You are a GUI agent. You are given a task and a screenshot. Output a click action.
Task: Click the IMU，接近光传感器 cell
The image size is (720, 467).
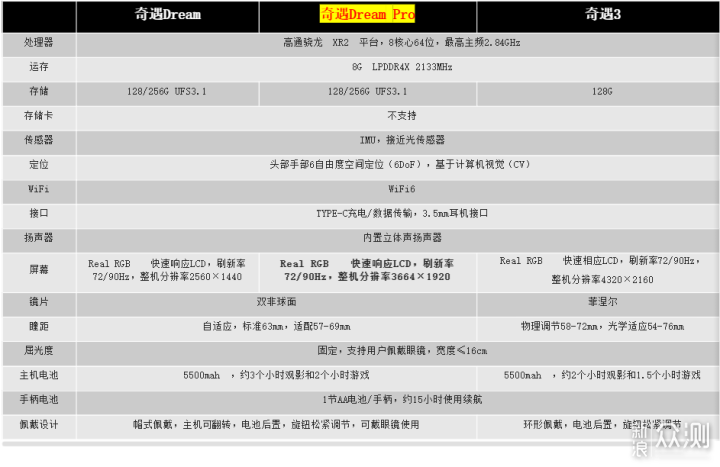coord(398,141)
